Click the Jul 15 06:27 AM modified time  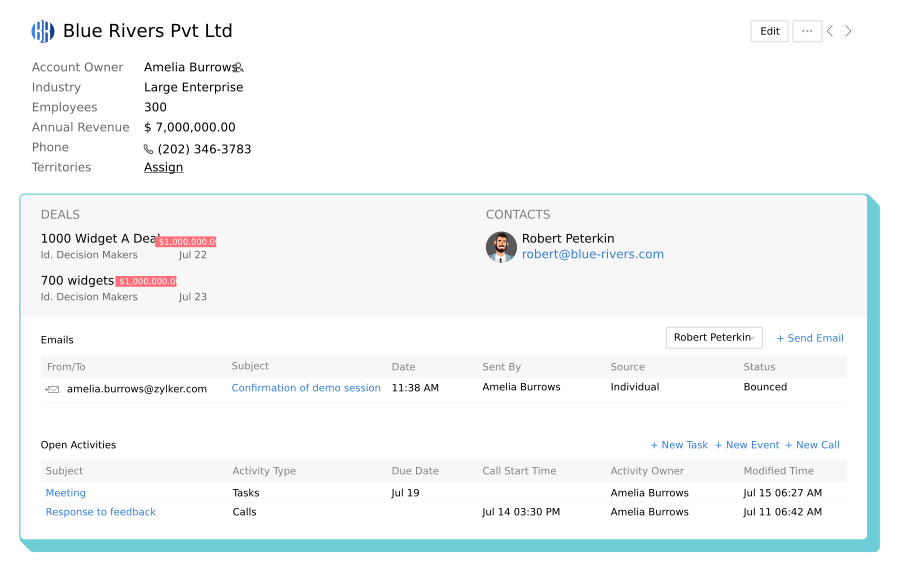tap(783, 493)
